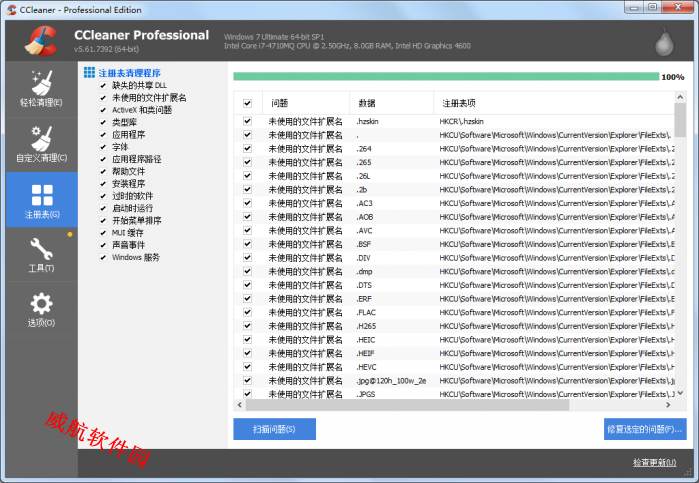
Task: Sort by the 问题 column header
Action: (280, 103)
